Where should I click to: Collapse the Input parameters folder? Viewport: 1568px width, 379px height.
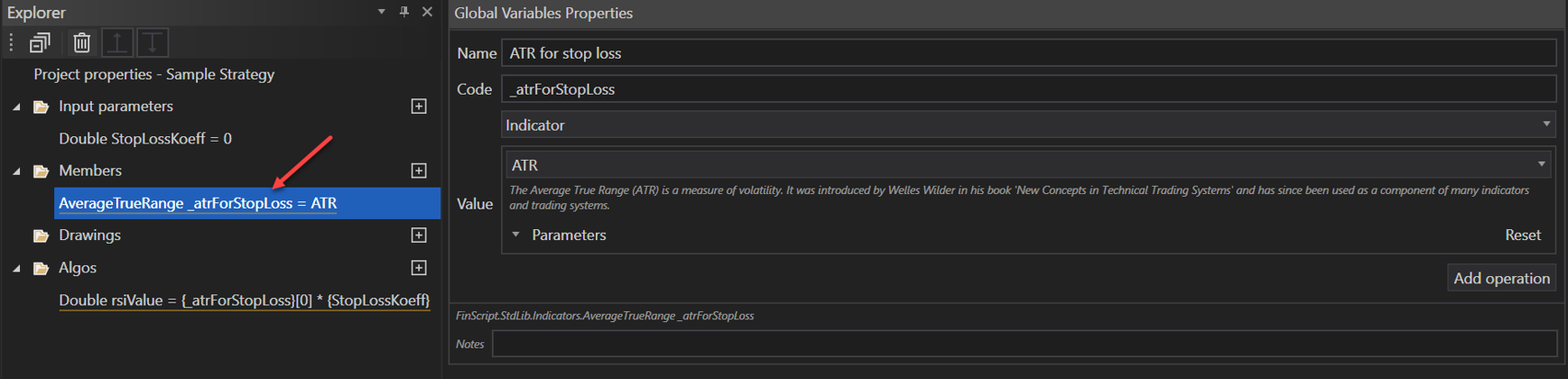point(16,106)
